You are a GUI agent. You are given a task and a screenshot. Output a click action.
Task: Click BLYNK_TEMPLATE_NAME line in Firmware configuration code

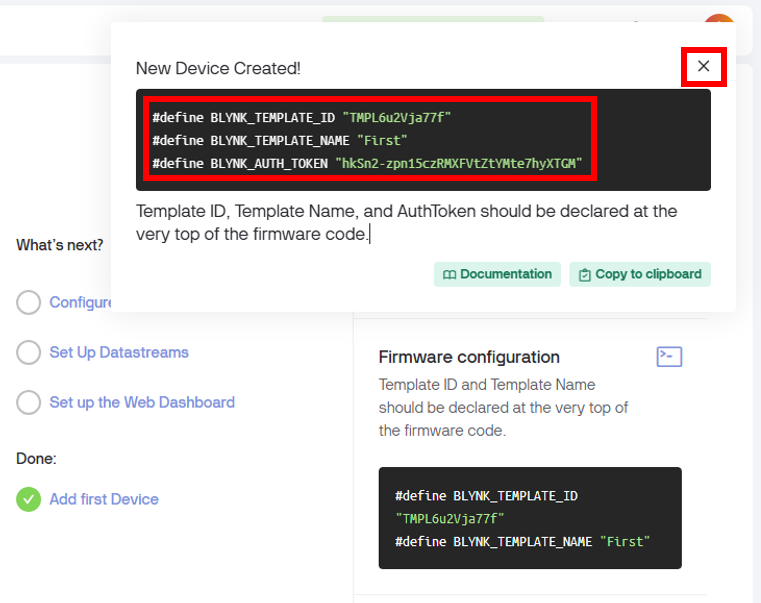tap(522, 541)
